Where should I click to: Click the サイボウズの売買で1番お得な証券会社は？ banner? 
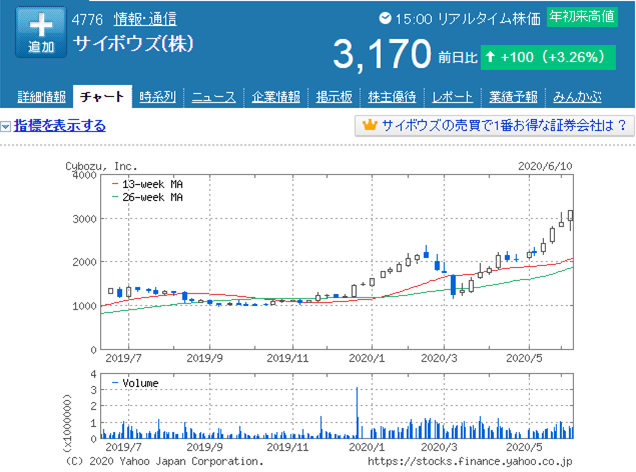point(494,126)
